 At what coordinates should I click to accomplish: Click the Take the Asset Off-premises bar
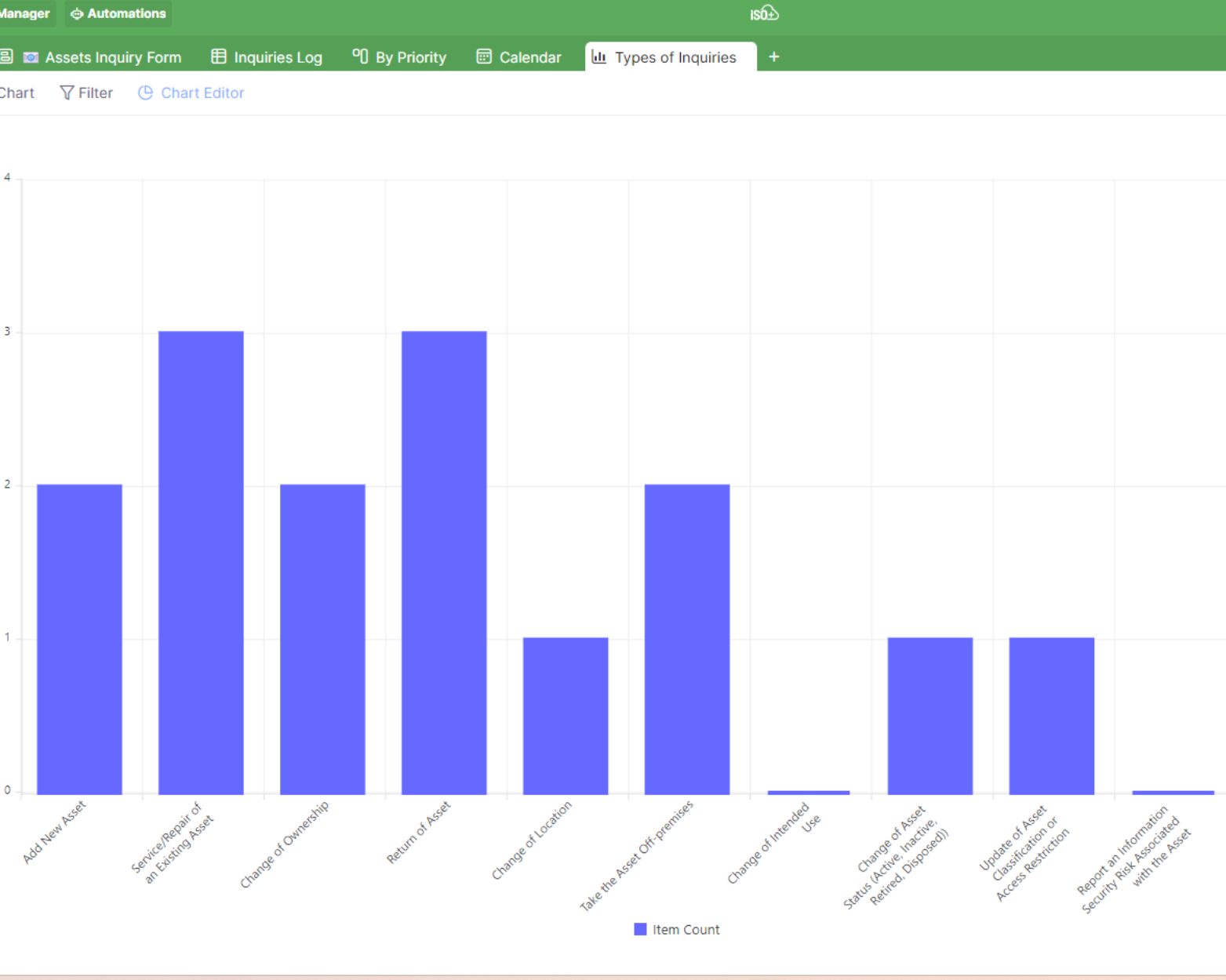(x=687, y=639)
